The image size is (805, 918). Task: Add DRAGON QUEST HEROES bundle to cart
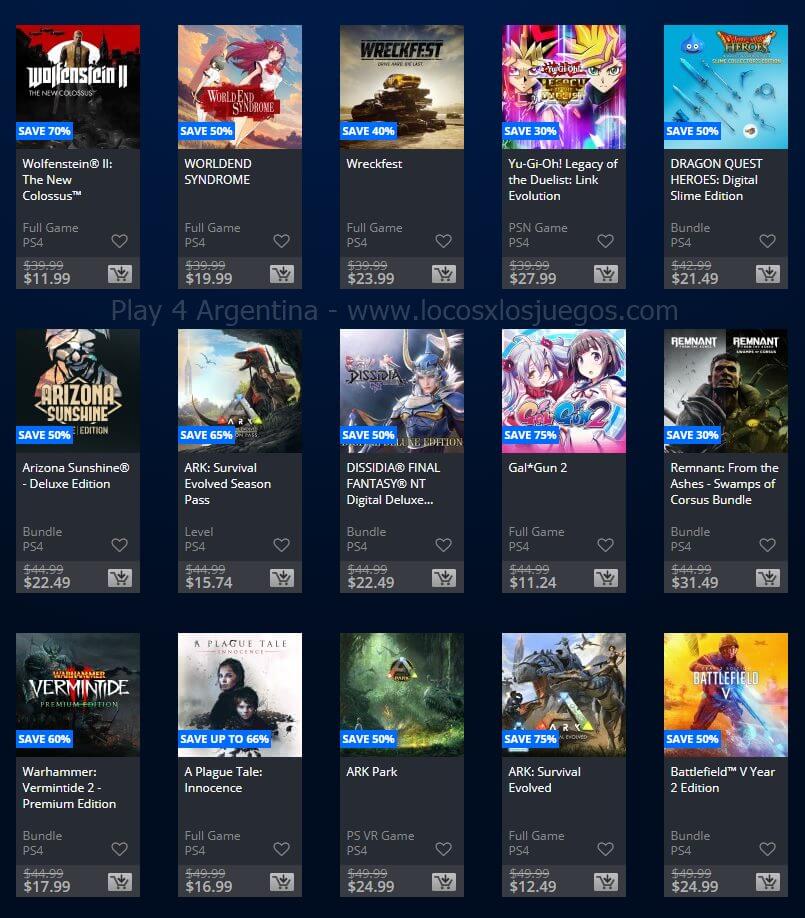tap(768, 273)
